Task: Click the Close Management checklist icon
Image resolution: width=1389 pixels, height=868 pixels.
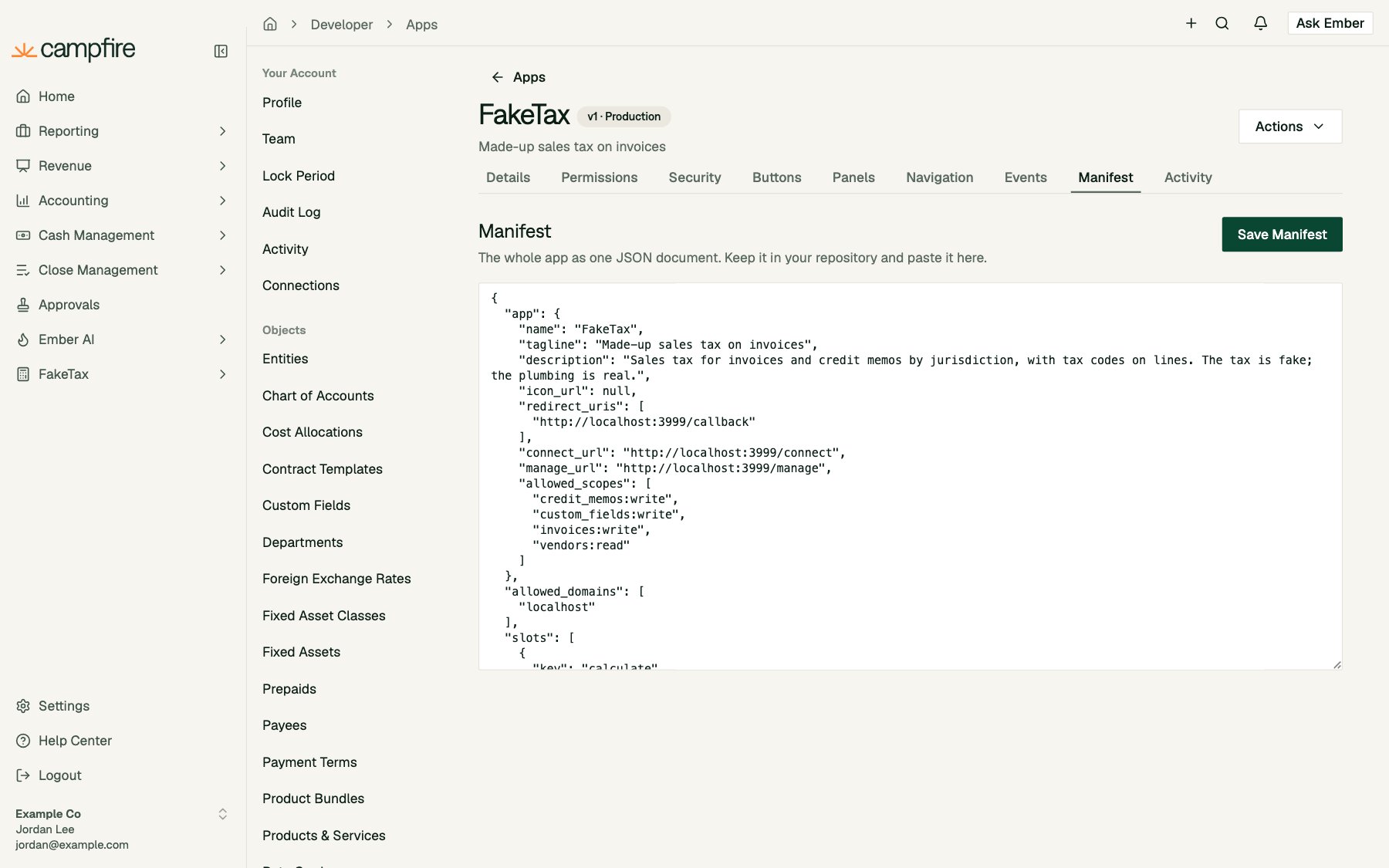Action: point(23,270)
